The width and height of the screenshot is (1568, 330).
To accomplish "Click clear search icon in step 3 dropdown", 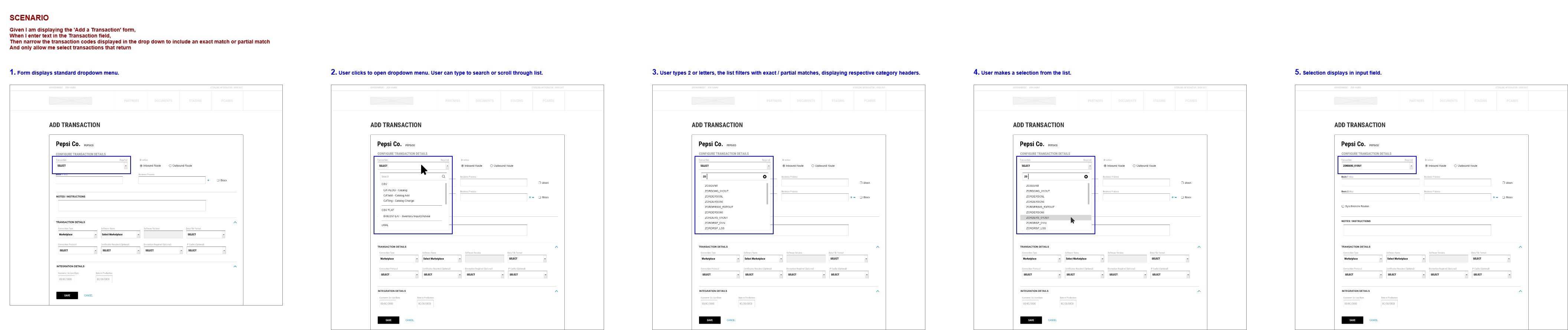I will coord(765,177).
